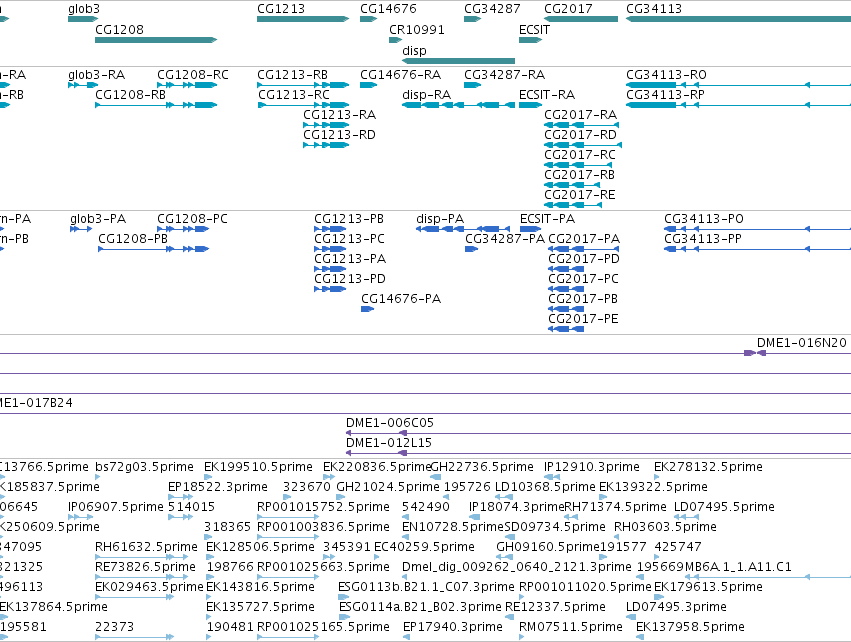
Task: Click protein ECSIT-PA
Action: point(548,219)
